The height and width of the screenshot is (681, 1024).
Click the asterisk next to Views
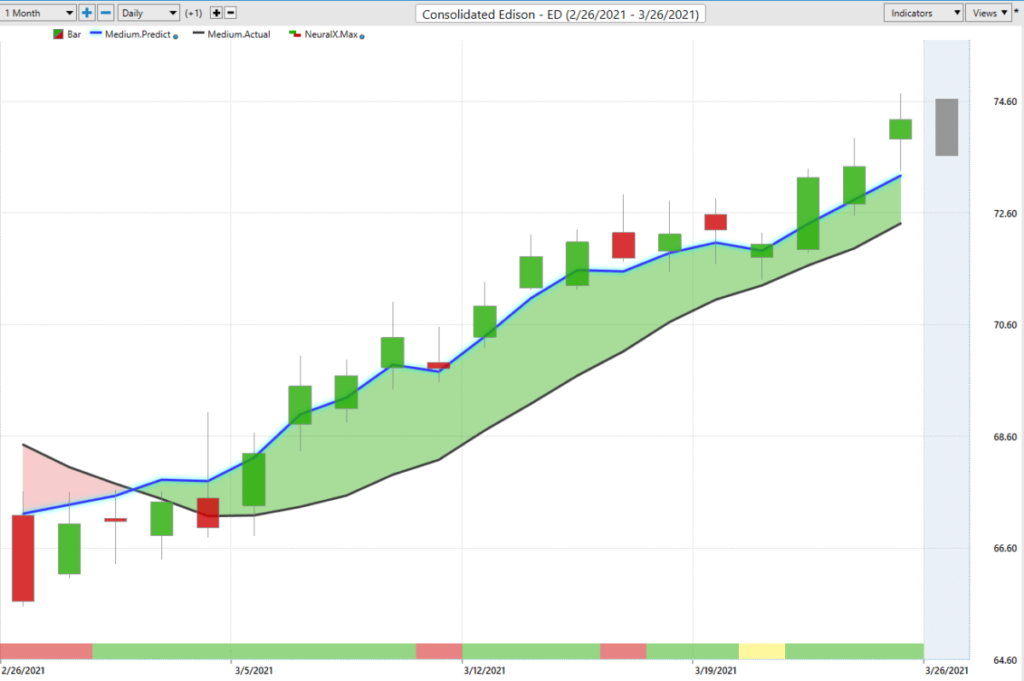click(x=1016, y=12)
